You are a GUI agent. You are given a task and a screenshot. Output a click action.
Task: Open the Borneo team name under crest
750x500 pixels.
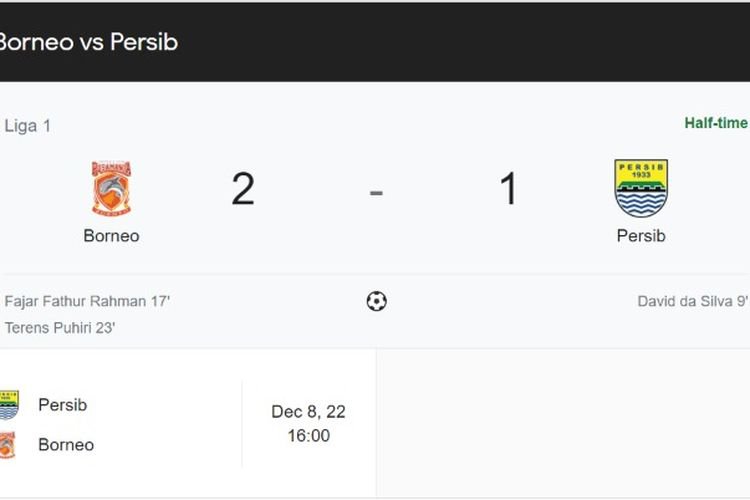(x=111, y=236)
